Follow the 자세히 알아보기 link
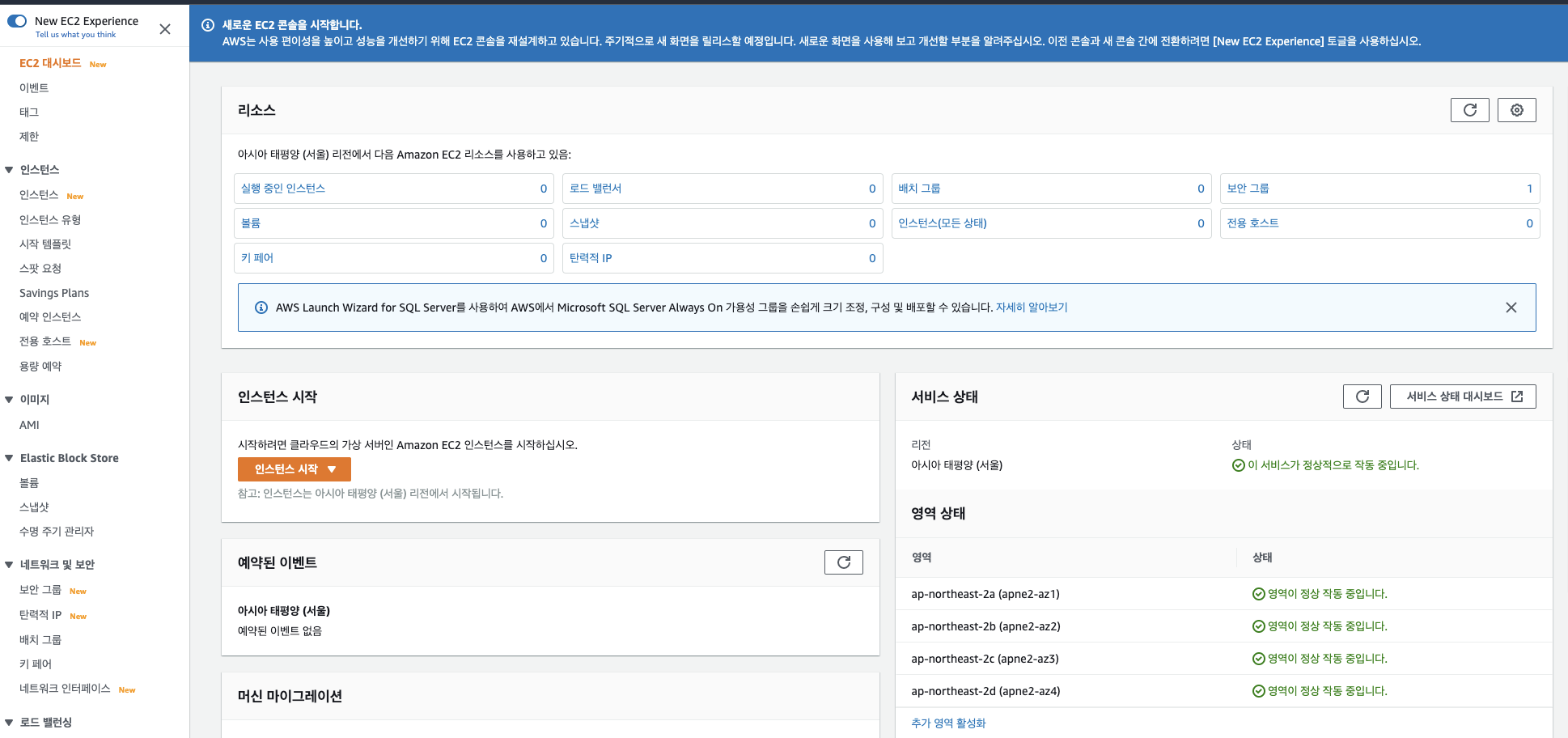The image size is (1568, 738). 1032,307
